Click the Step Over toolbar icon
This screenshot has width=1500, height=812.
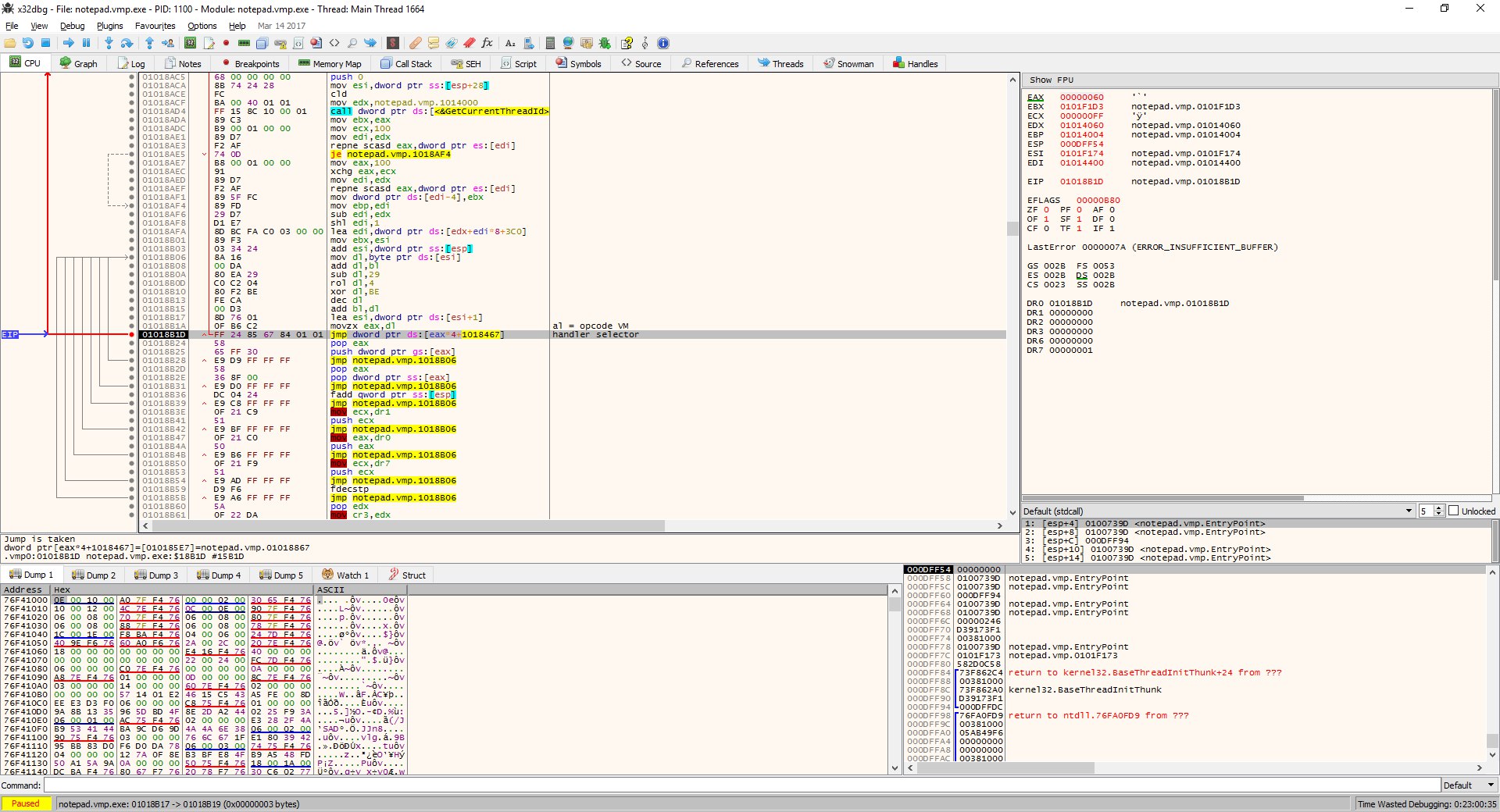click(127, 43)
